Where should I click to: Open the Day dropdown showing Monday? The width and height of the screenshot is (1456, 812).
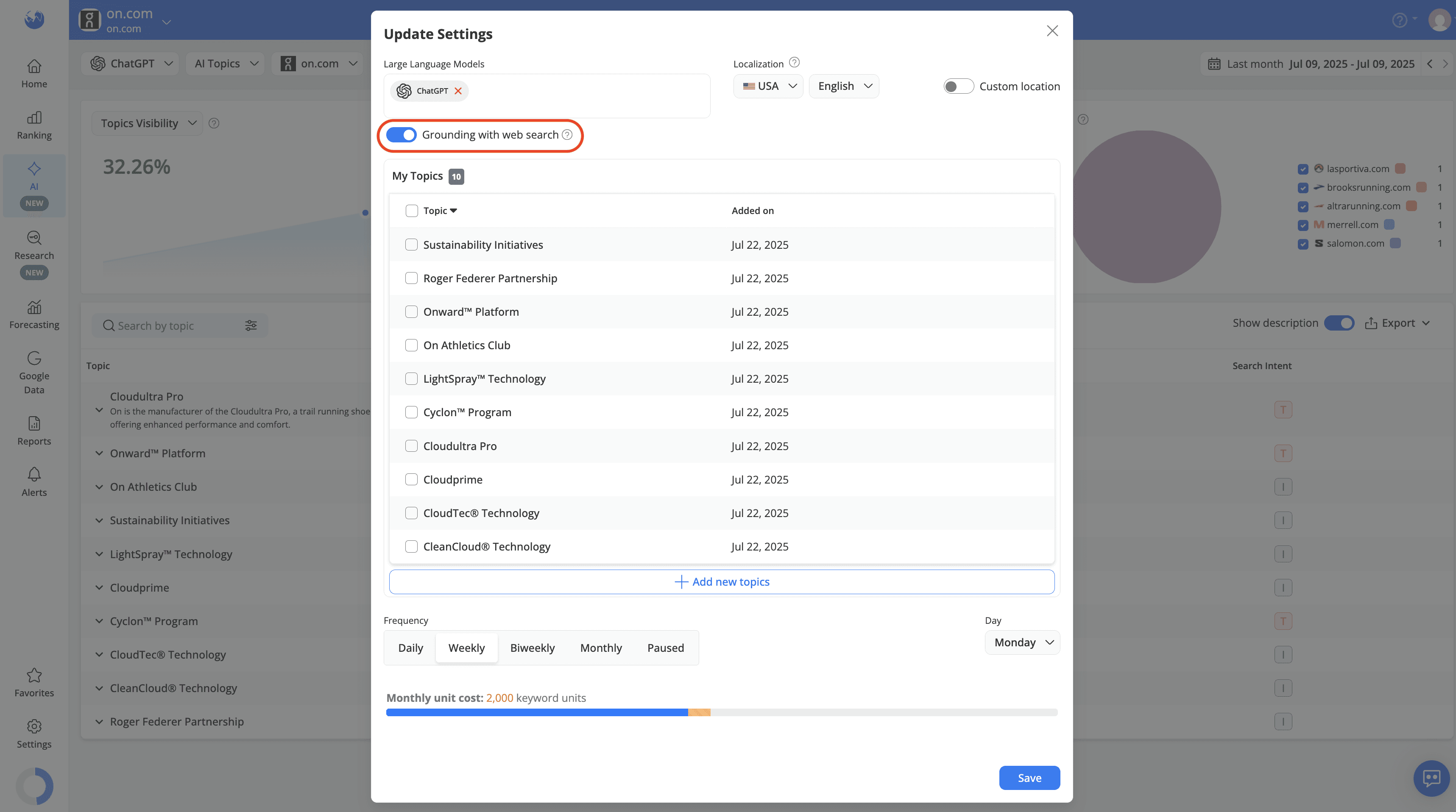1022,642
